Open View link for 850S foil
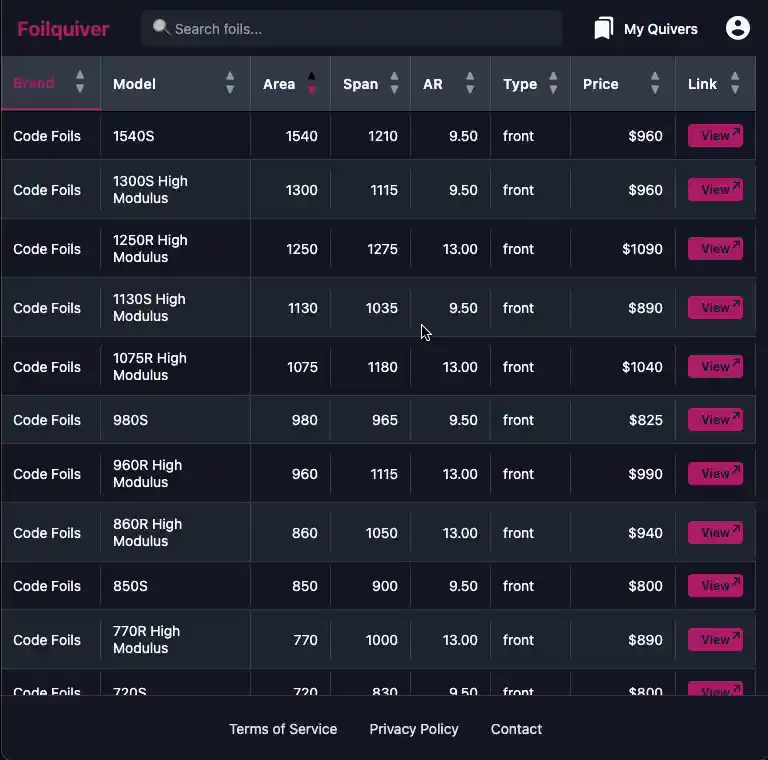The width and height of the screenshot is (768, 760). [x=715, y=586]
